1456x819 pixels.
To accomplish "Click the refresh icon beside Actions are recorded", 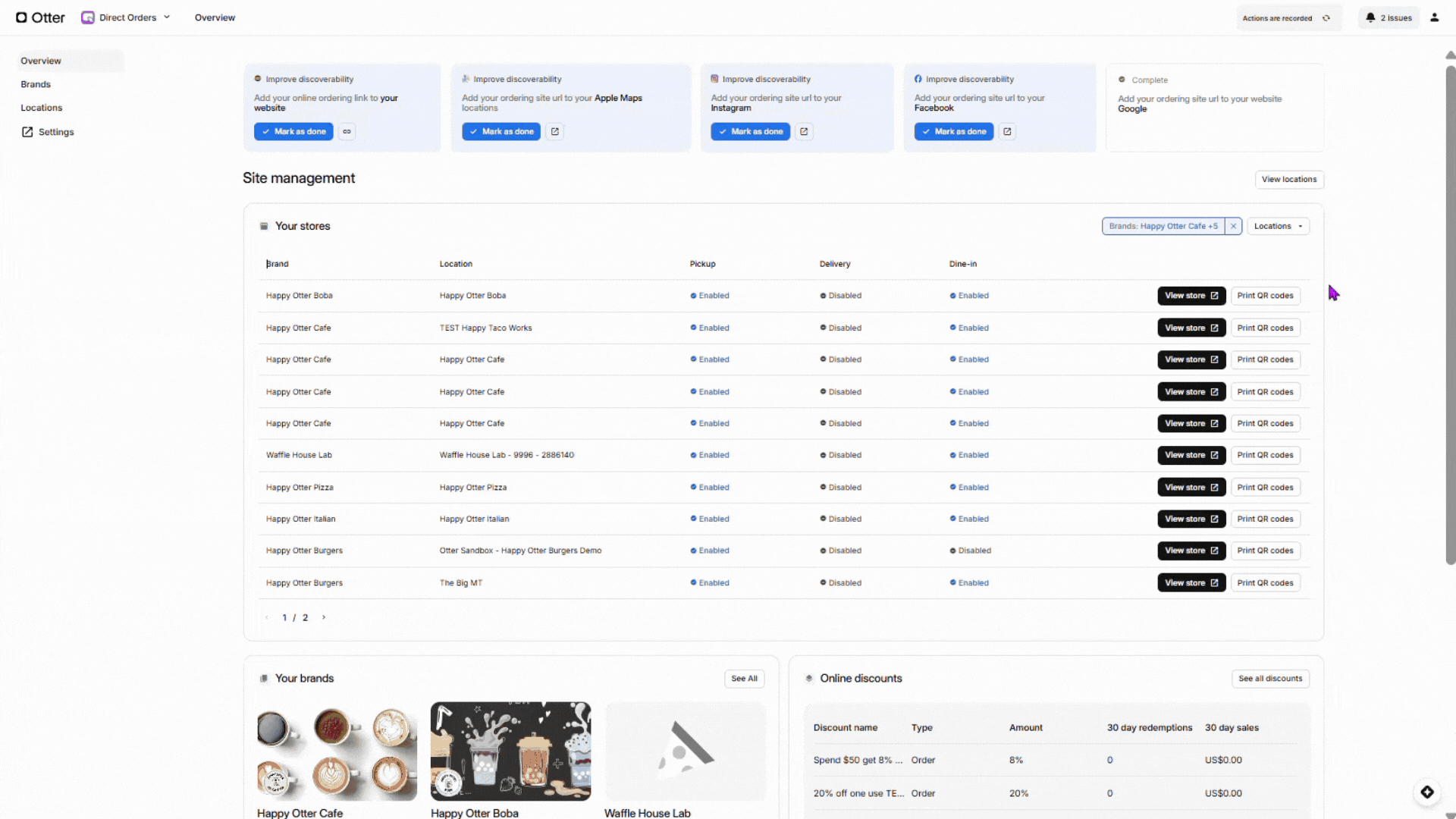I will pos(1326,18).
